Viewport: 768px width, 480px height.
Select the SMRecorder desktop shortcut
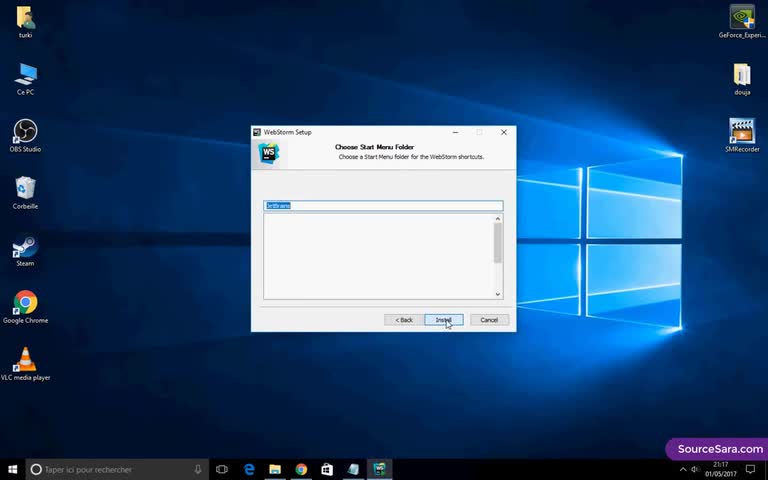tap(742, 136)
